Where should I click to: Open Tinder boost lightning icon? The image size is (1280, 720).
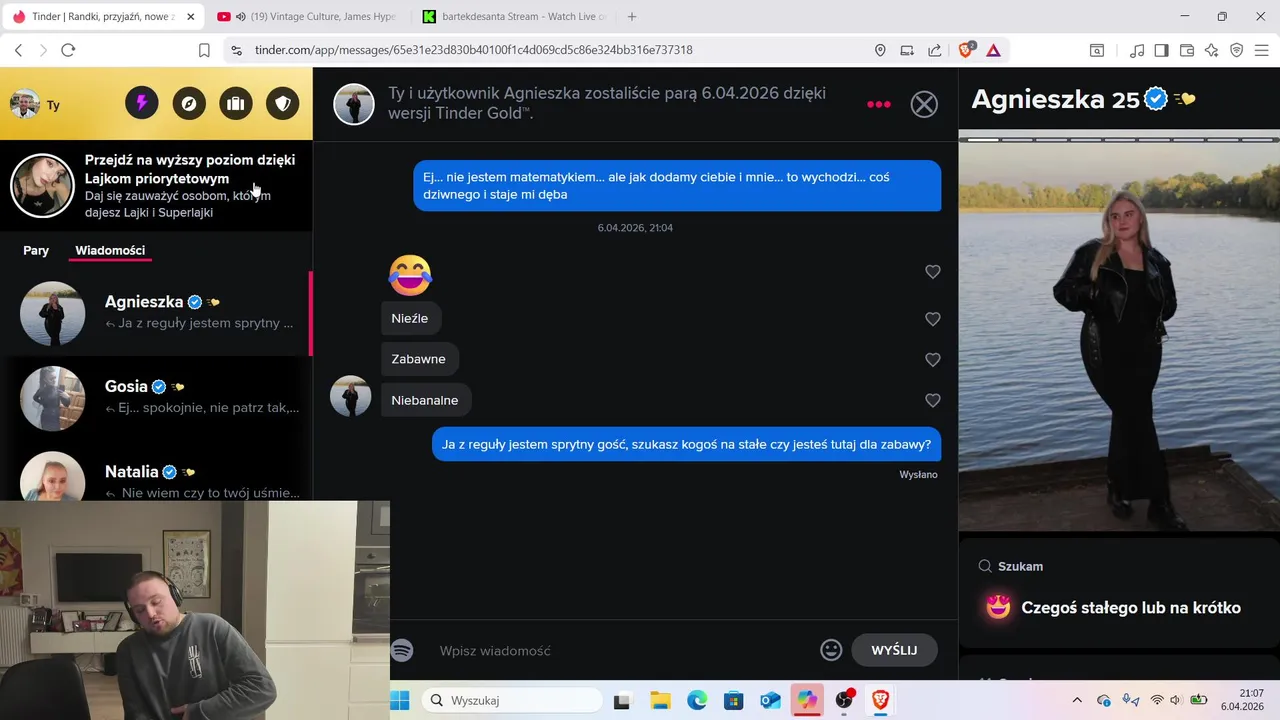tap(142, 103)
